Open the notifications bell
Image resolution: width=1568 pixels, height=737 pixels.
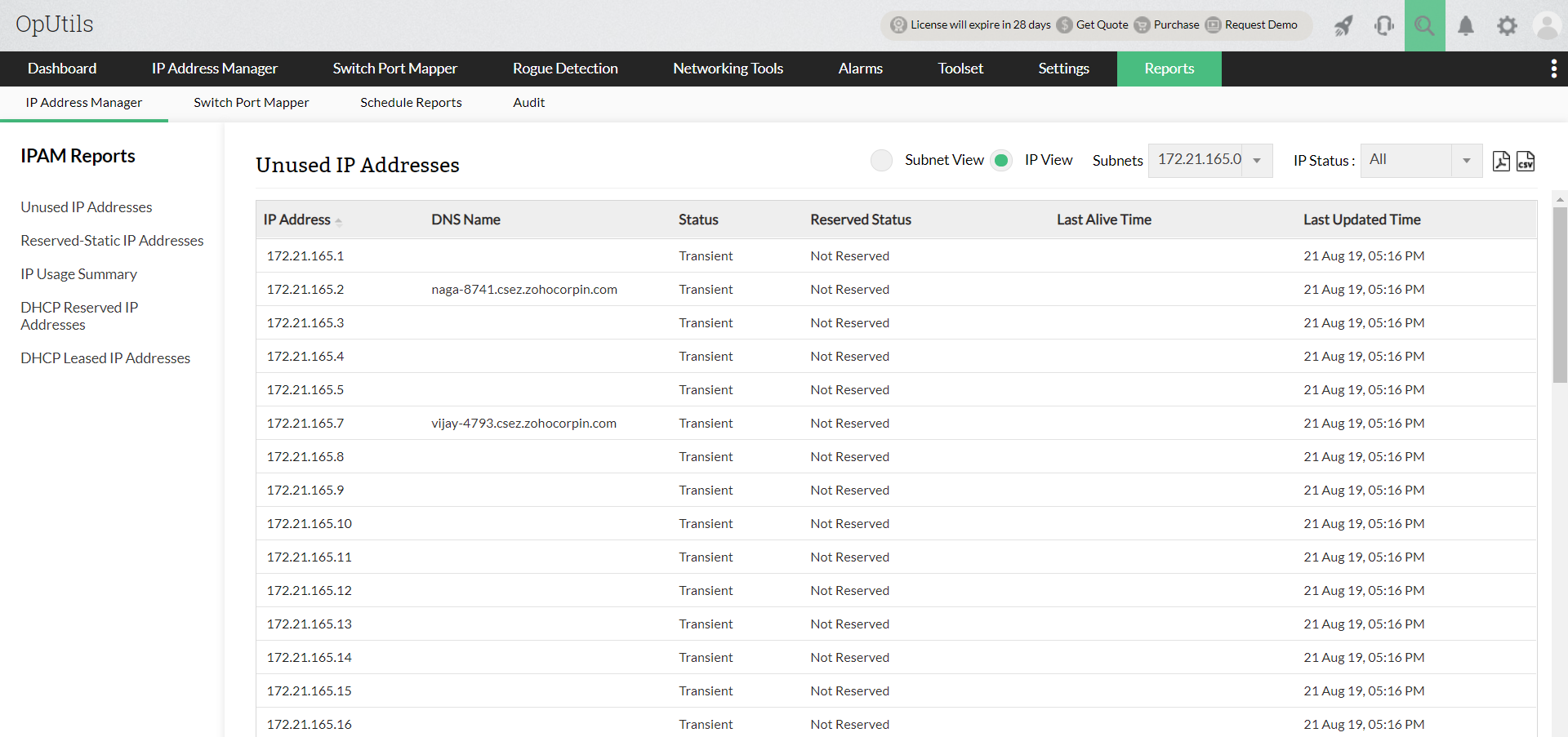pyautogui.click(x=1466, y=25)
